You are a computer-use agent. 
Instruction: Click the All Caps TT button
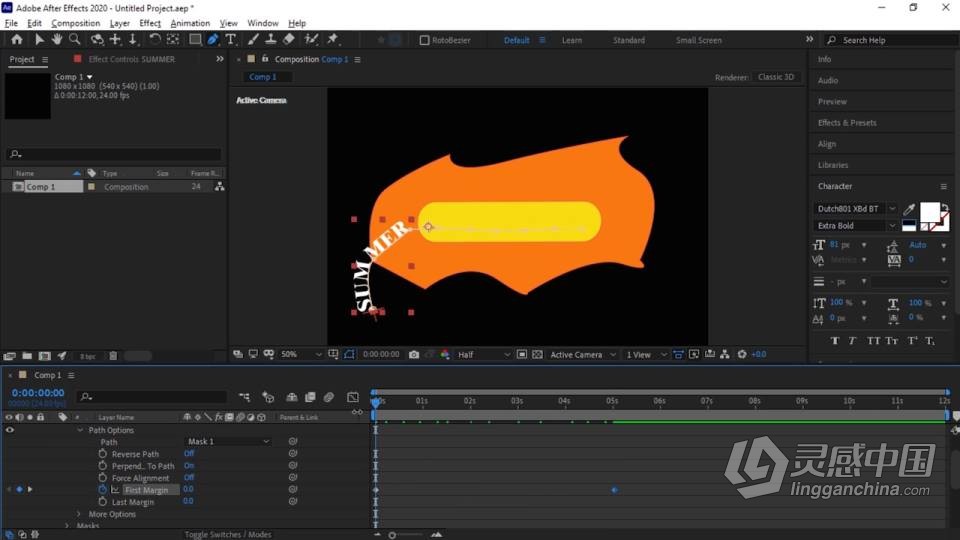point(873,341)
